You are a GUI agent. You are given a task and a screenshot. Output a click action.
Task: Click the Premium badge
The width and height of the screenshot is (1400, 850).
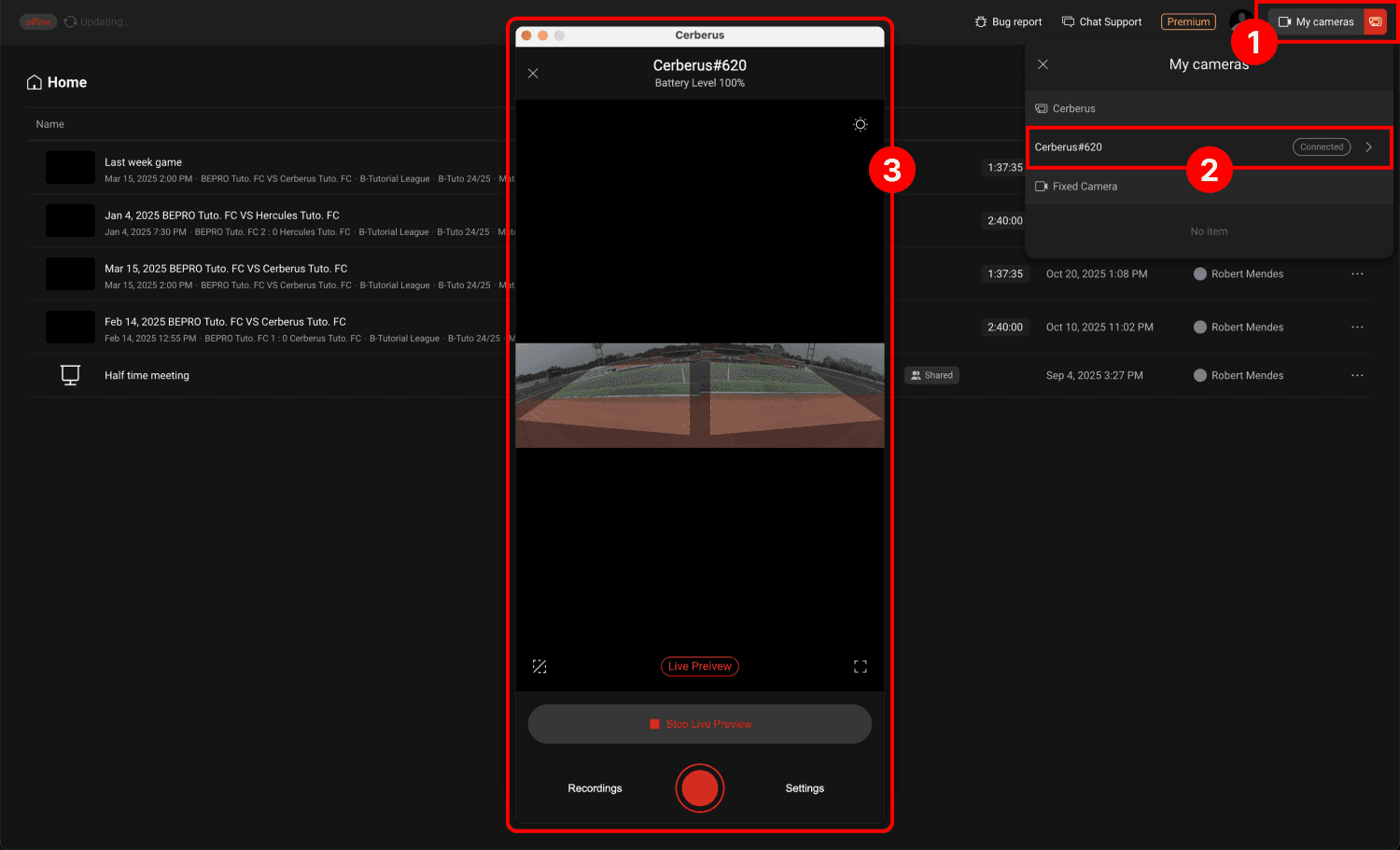click(1188, 21)
